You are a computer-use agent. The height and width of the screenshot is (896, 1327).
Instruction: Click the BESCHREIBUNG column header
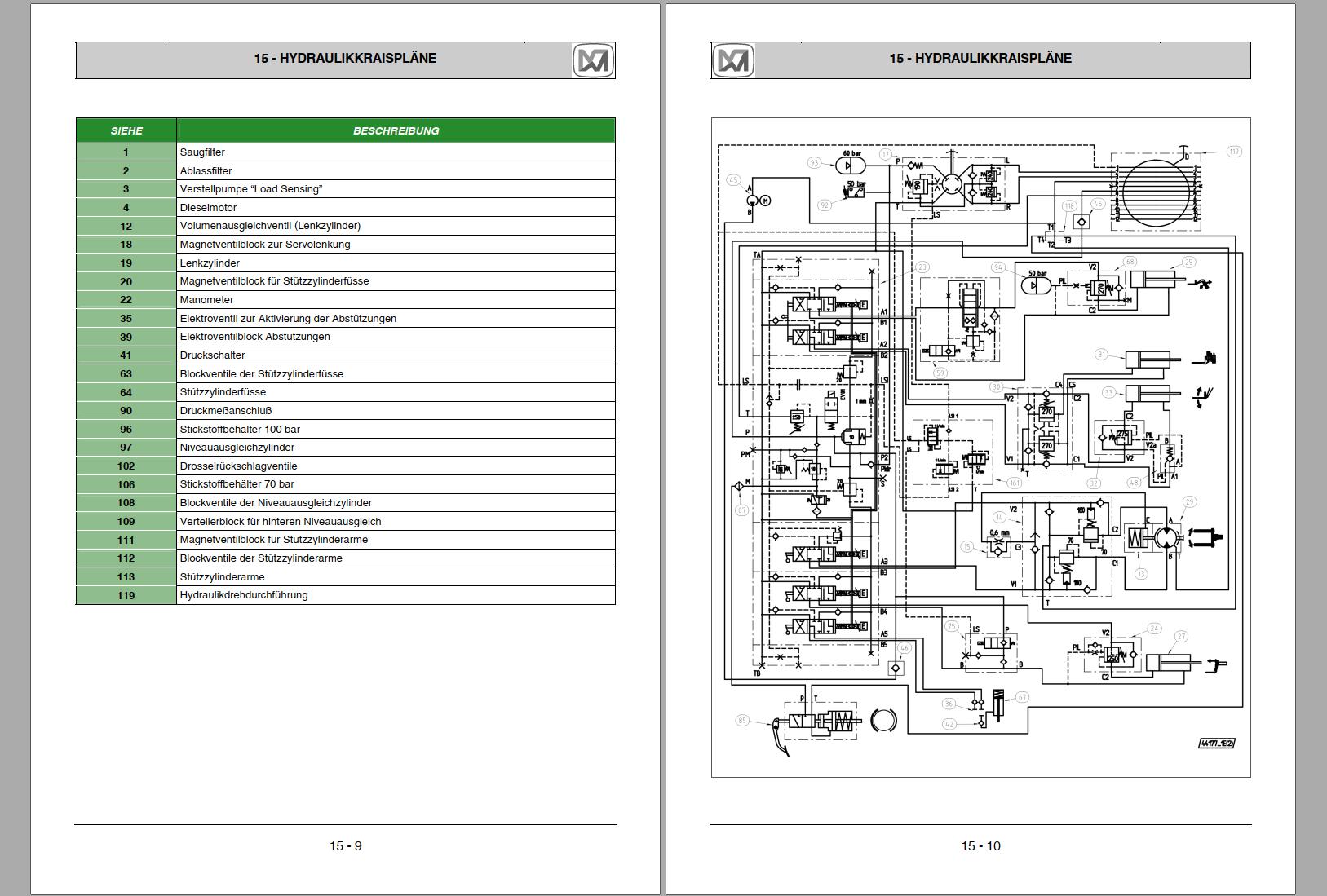pos(396,130)
